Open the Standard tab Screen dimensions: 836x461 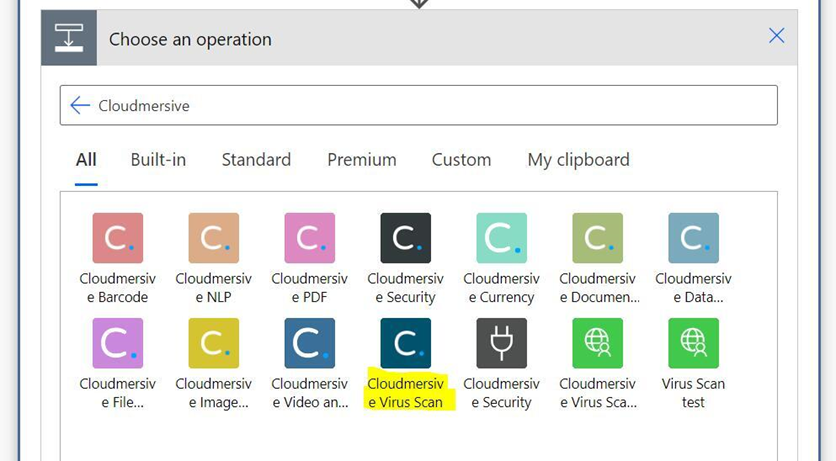tap(256, 159)
